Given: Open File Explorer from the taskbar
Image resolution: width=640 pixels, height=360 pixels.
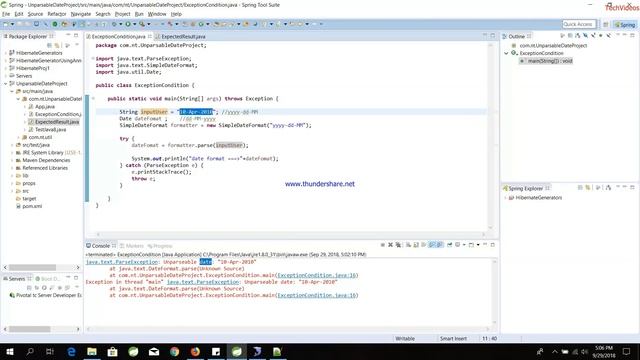Looking at the screenshot, I should (92, 351).
